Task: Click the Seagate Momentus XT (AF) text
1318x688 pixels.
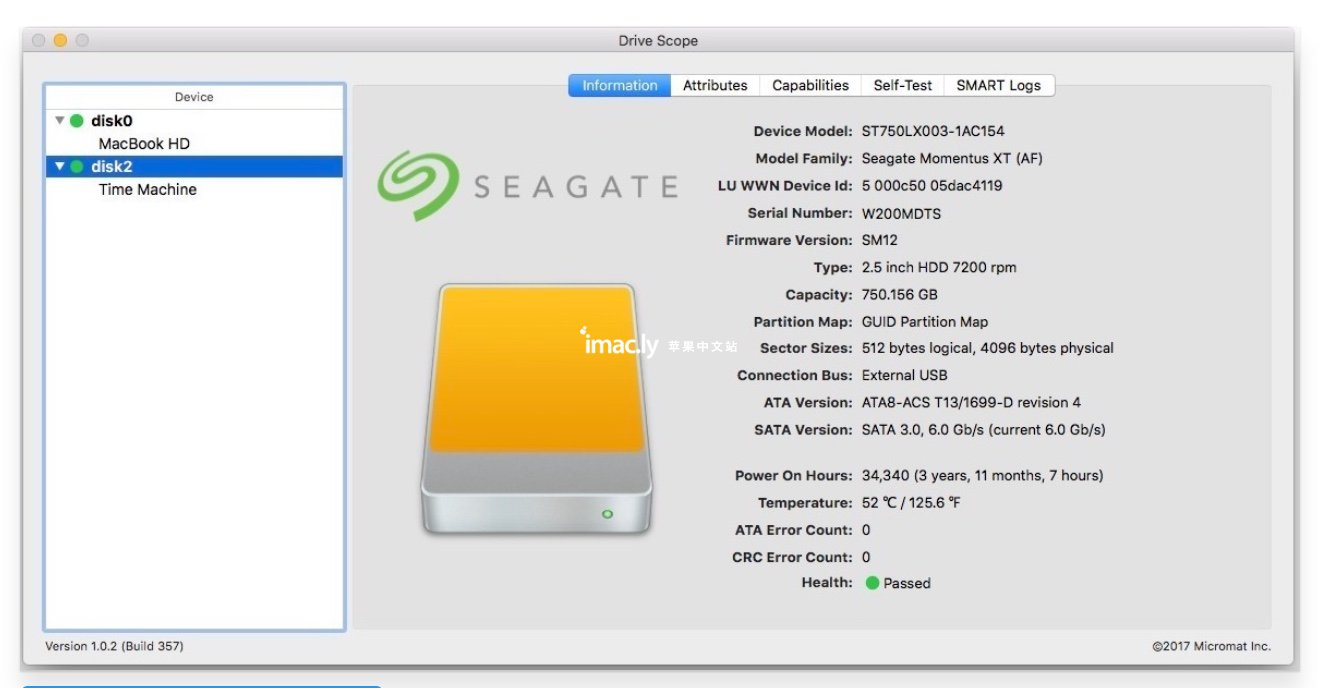Action: pyautogui.click(x=952, y=158)
